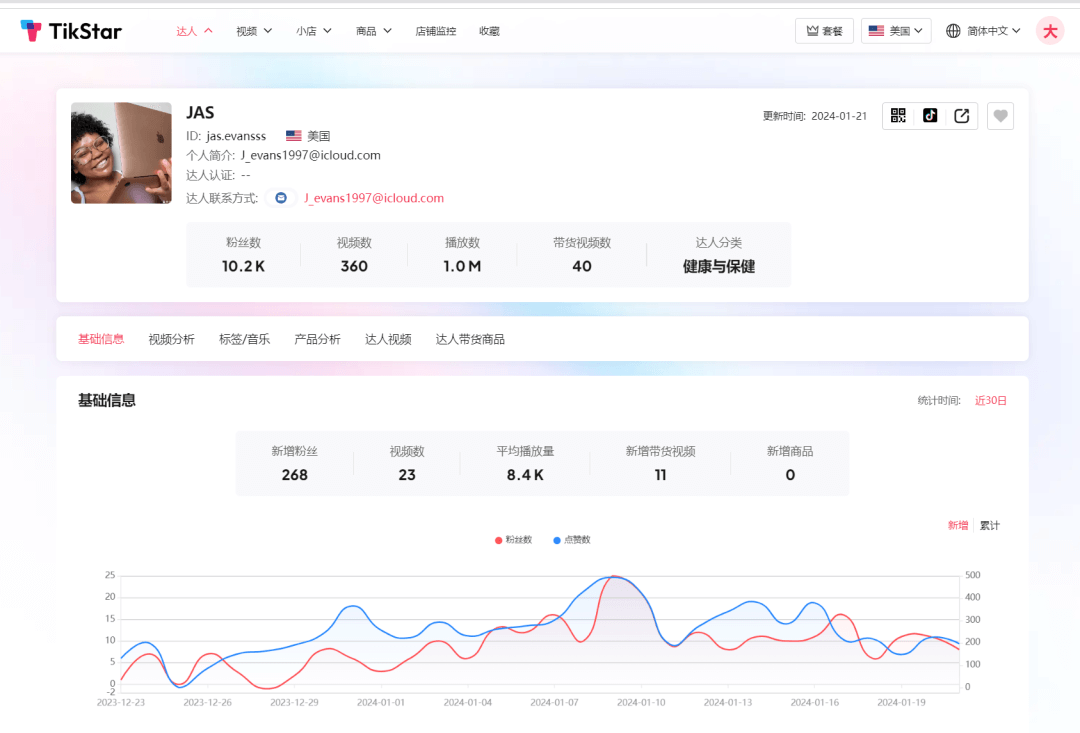Open the 美国 country dropdown

point(896,31)
